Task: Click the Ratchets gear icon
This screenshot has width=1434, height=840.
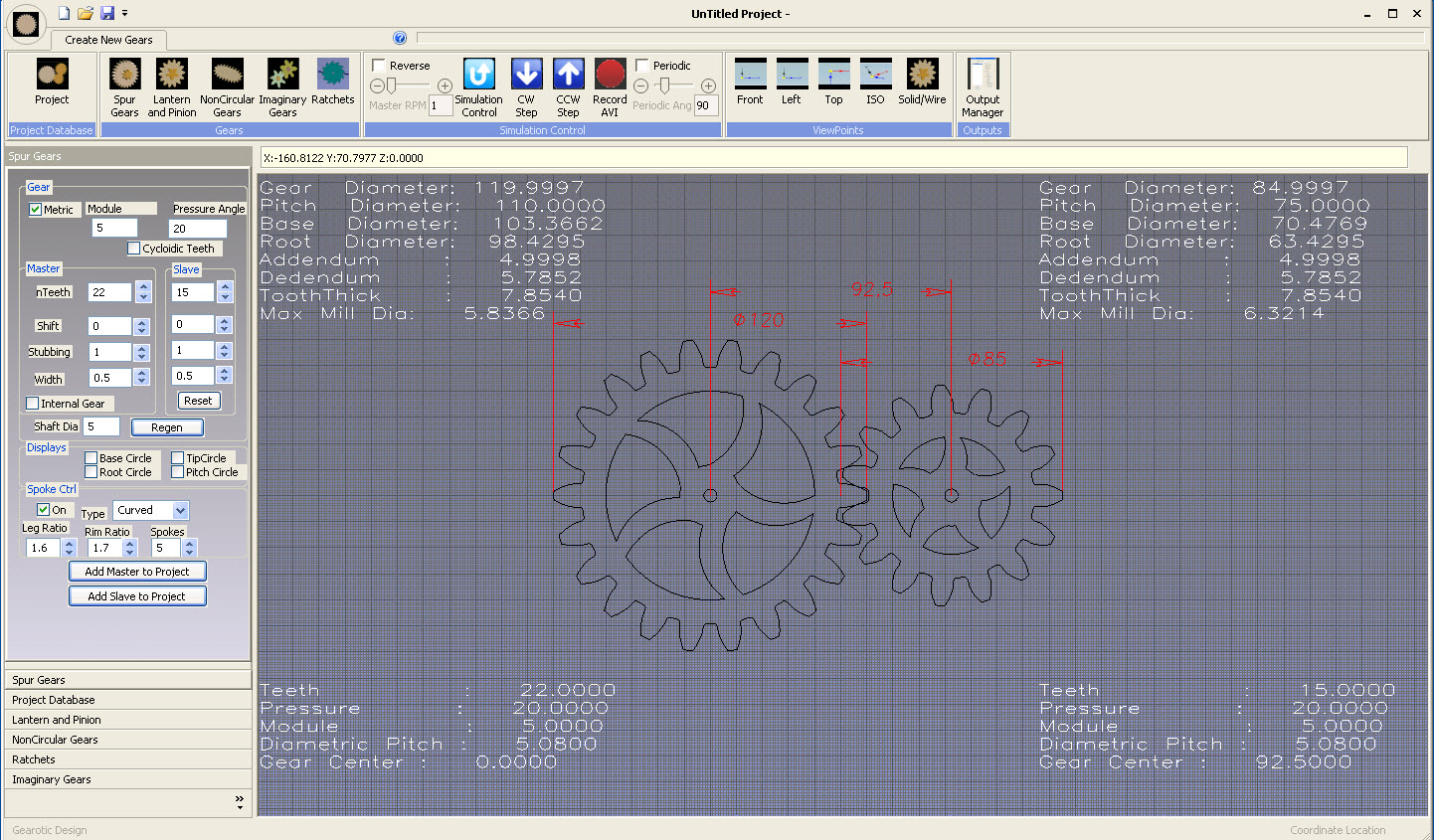Action: (x=332, y=76)
